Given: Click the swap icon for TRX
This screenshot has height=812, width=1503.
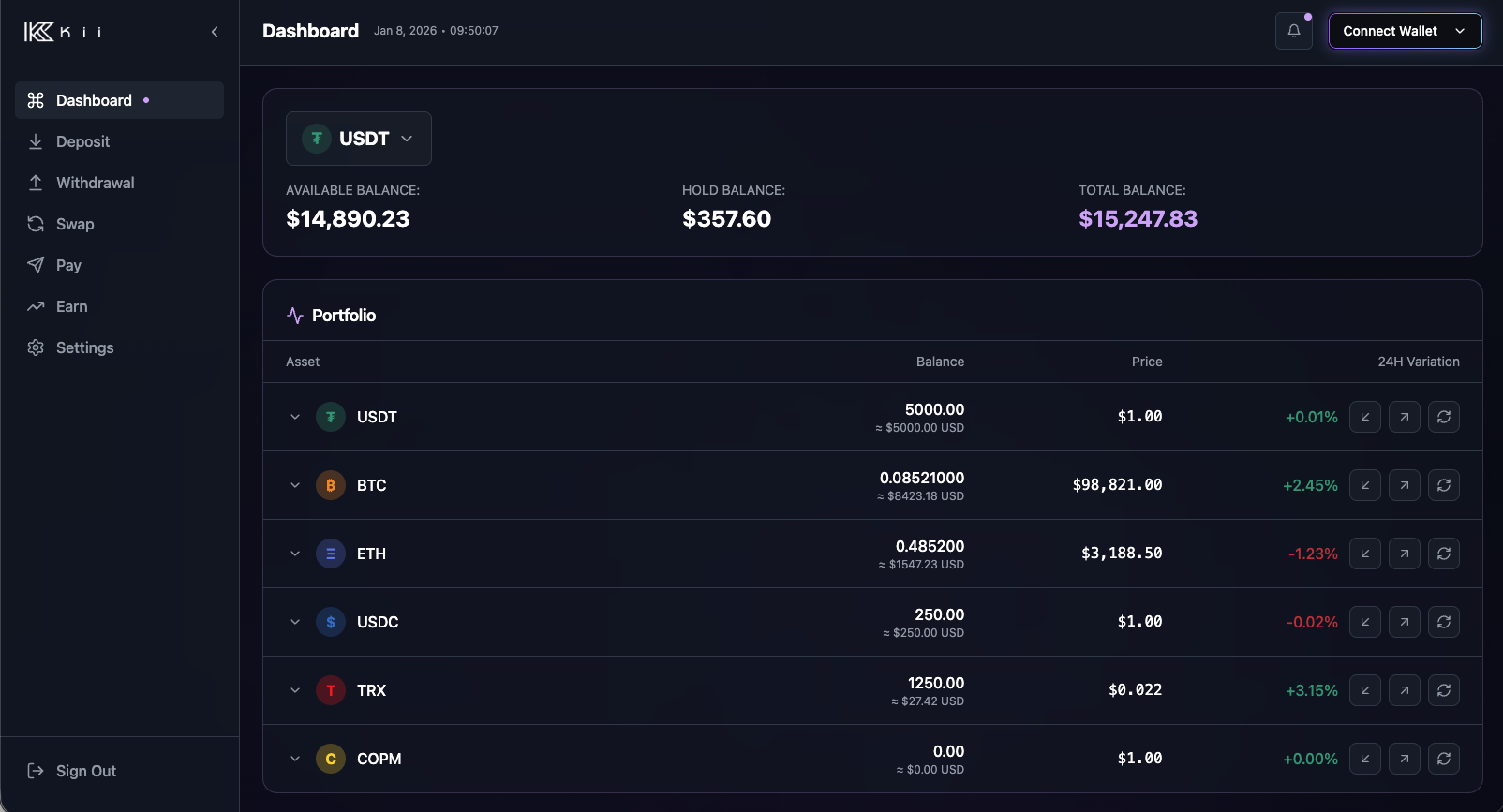Looking at the screenshot, I should point(1443,690).
